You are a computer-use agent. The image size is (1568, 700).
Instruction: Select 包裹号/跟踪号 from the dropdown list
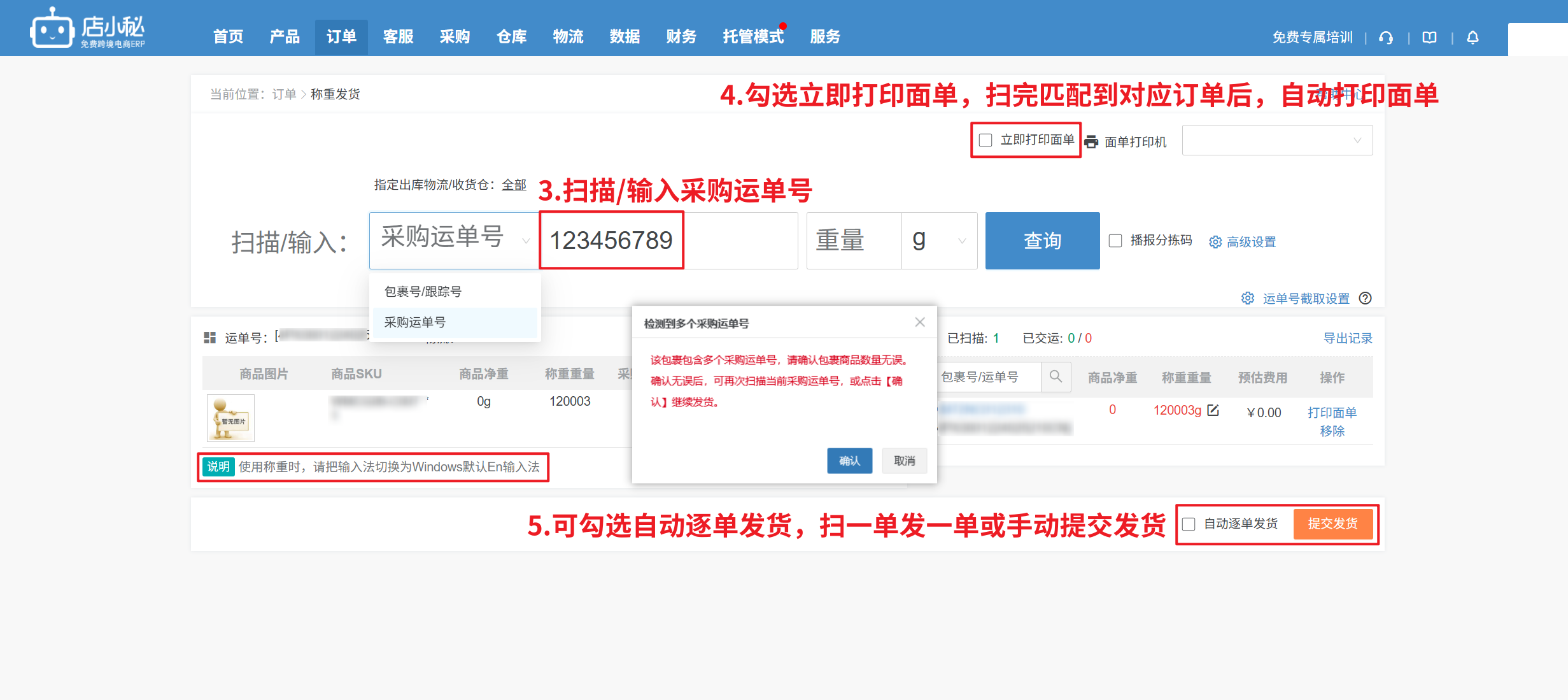pyautogui.click(x=423, y=292)
